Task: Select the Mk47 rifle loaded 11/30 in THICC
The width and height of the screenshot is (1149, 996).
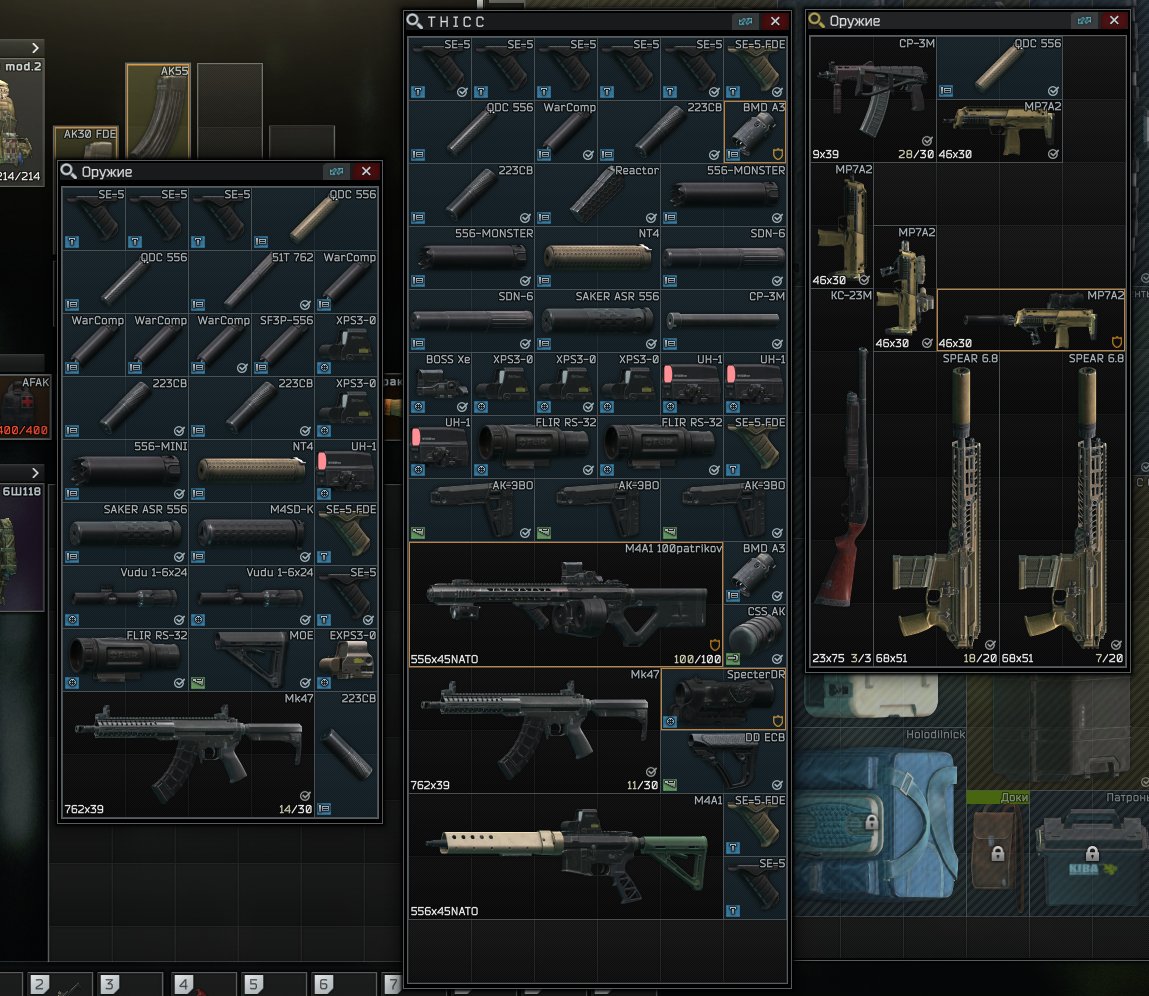Action: tap(535, 731)
